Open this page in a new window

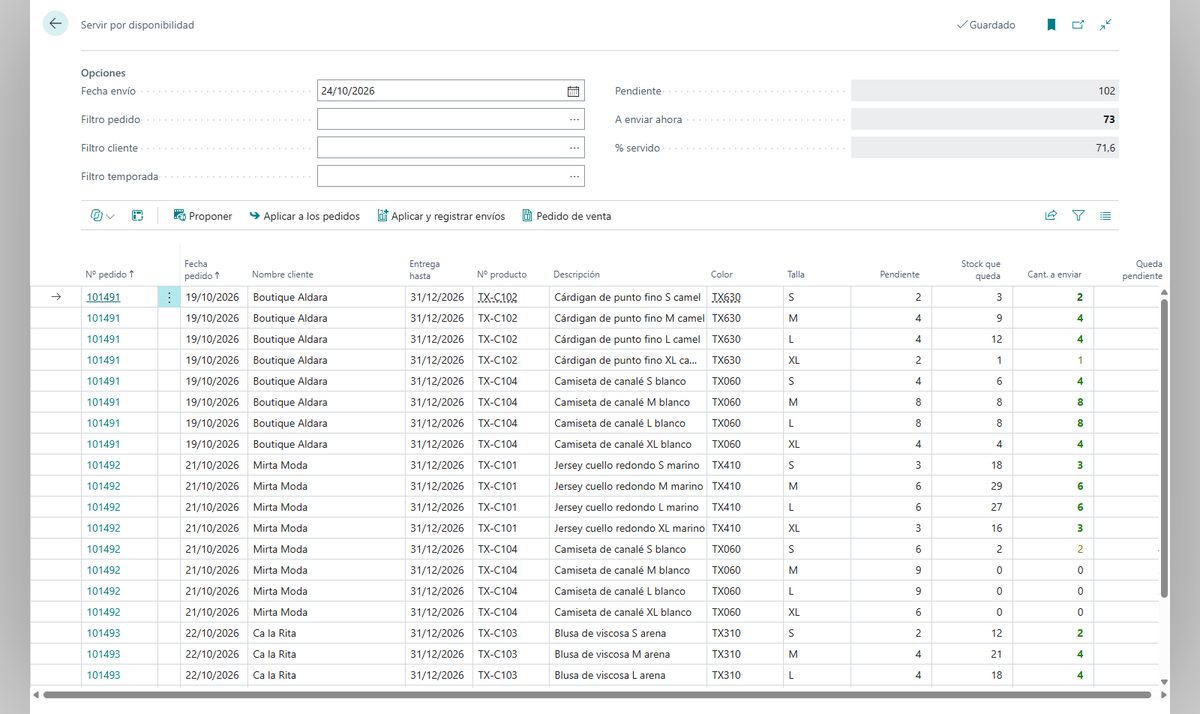pos(1078,25)
